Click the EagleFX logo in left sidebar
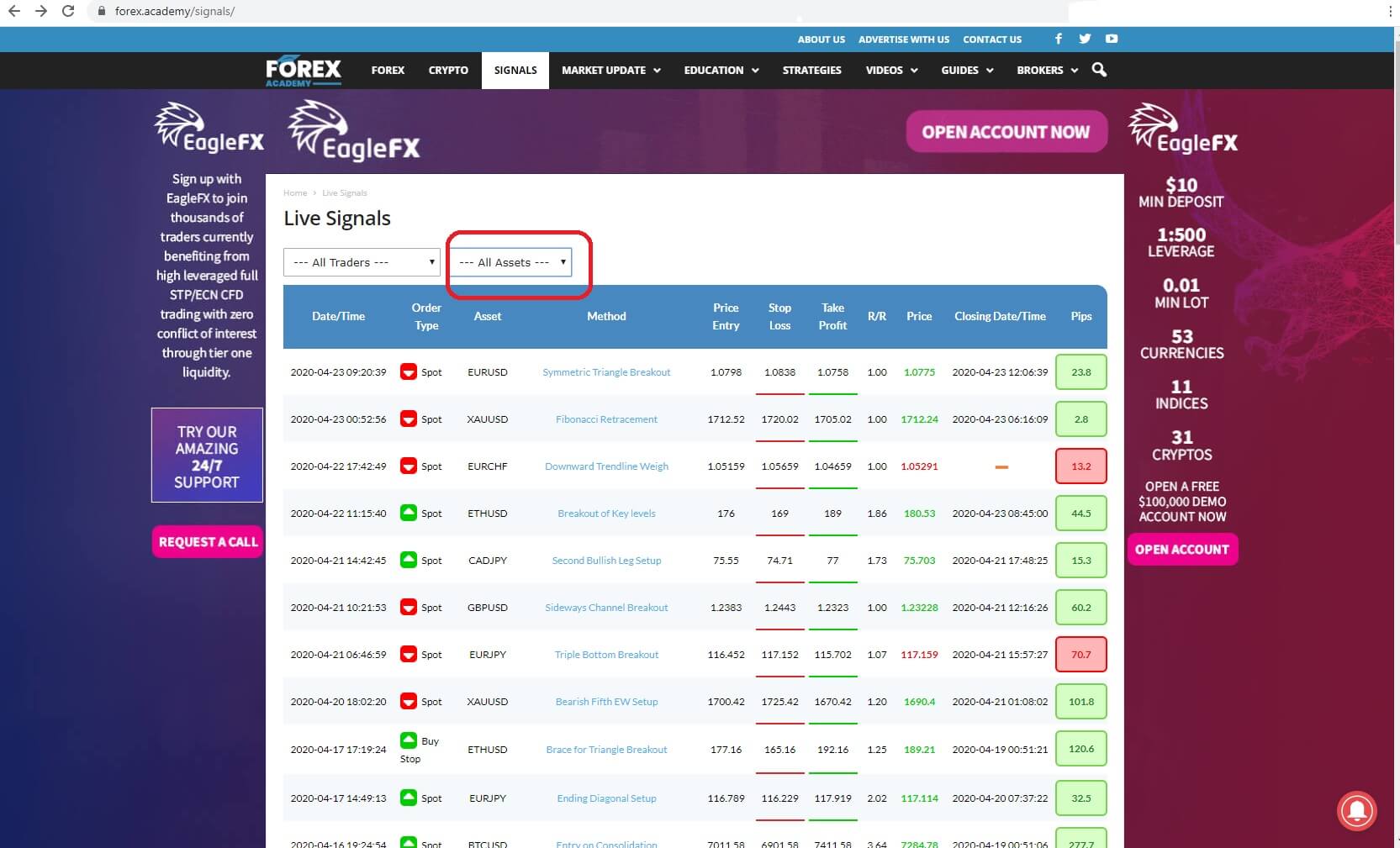This screenshot has height=848, width=1400. 209,128
